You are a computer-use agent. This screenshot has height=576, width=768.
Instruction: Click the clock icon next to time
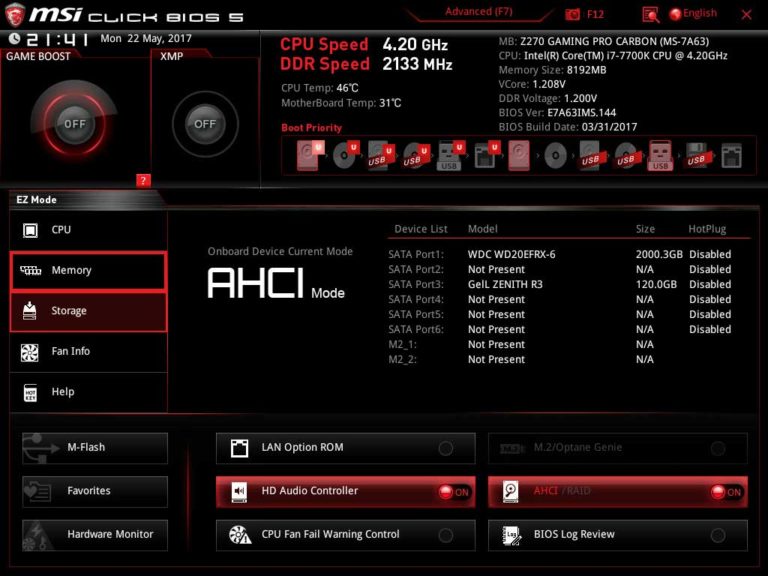point(15,38)
